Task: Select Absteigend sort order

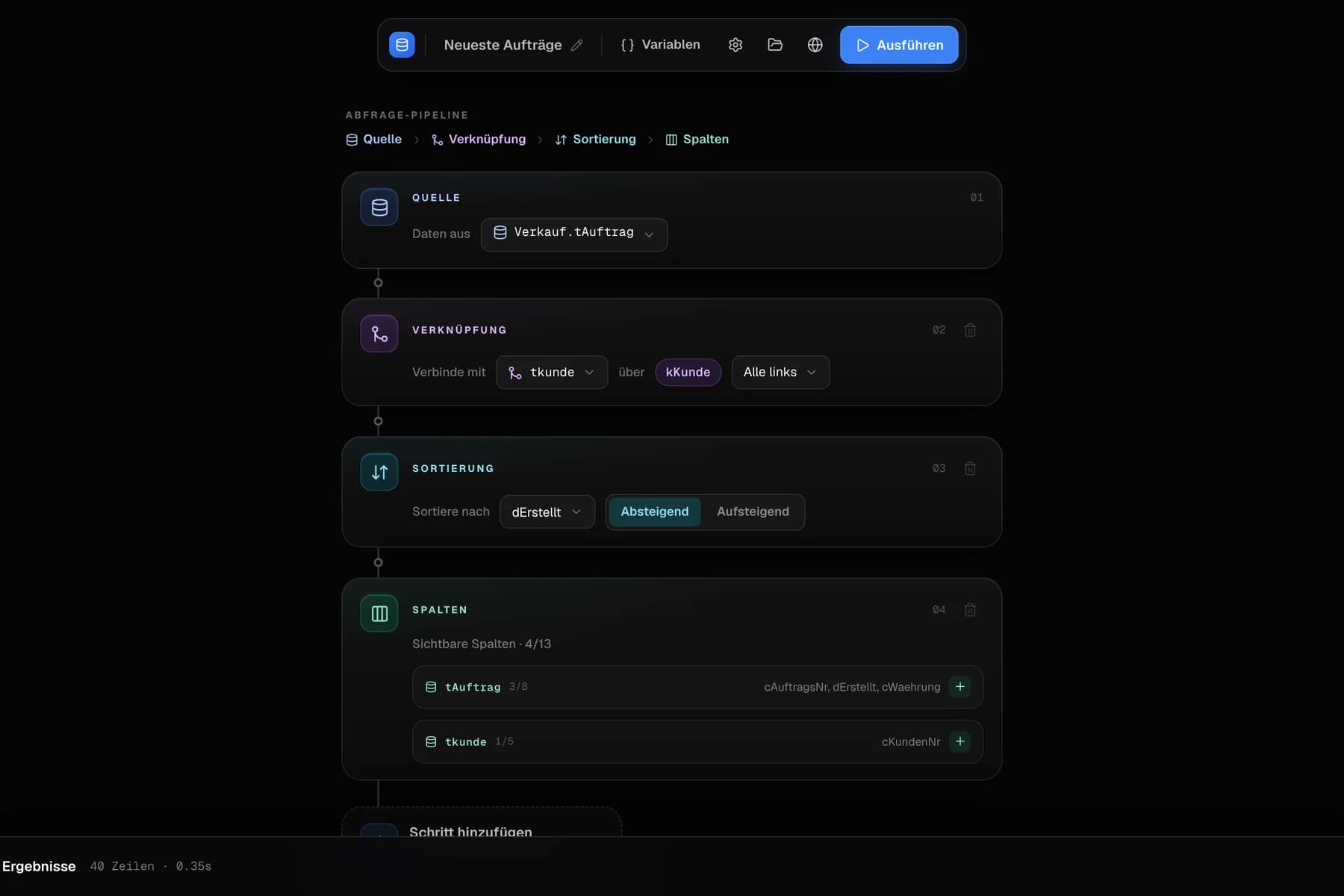Action: (x=655, y=512)
